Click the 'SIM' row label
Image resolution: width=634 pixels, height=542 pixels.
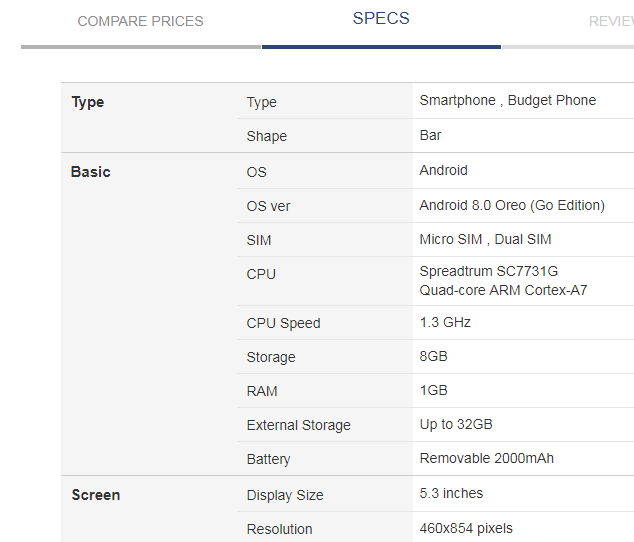[x=259, y=240]
